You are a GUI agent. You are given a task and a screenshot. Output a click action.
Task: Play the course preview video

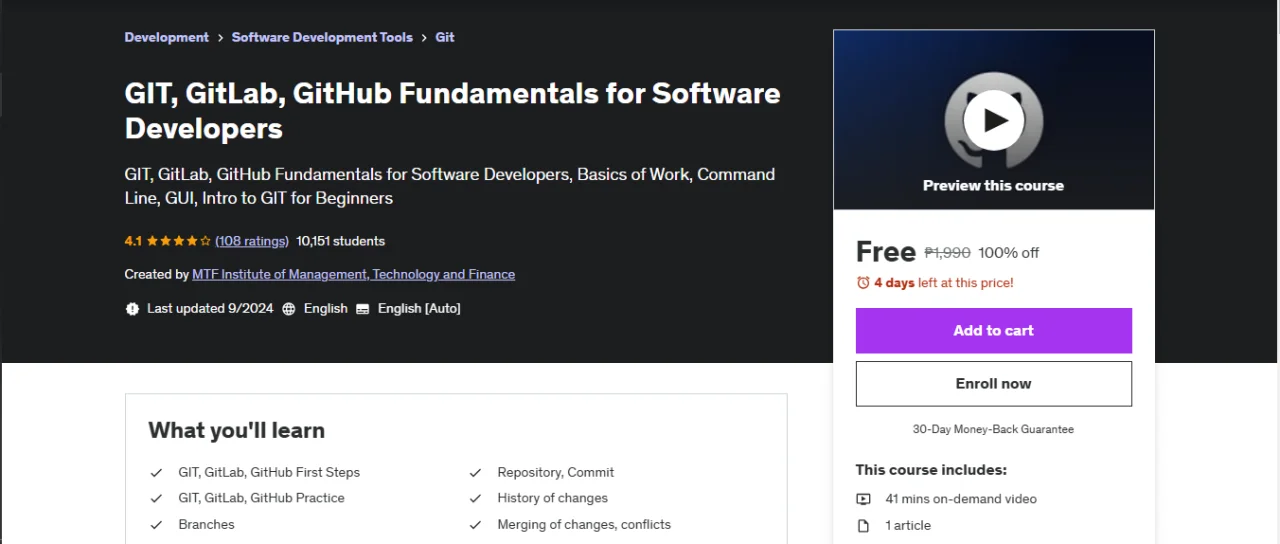point(993,120)
